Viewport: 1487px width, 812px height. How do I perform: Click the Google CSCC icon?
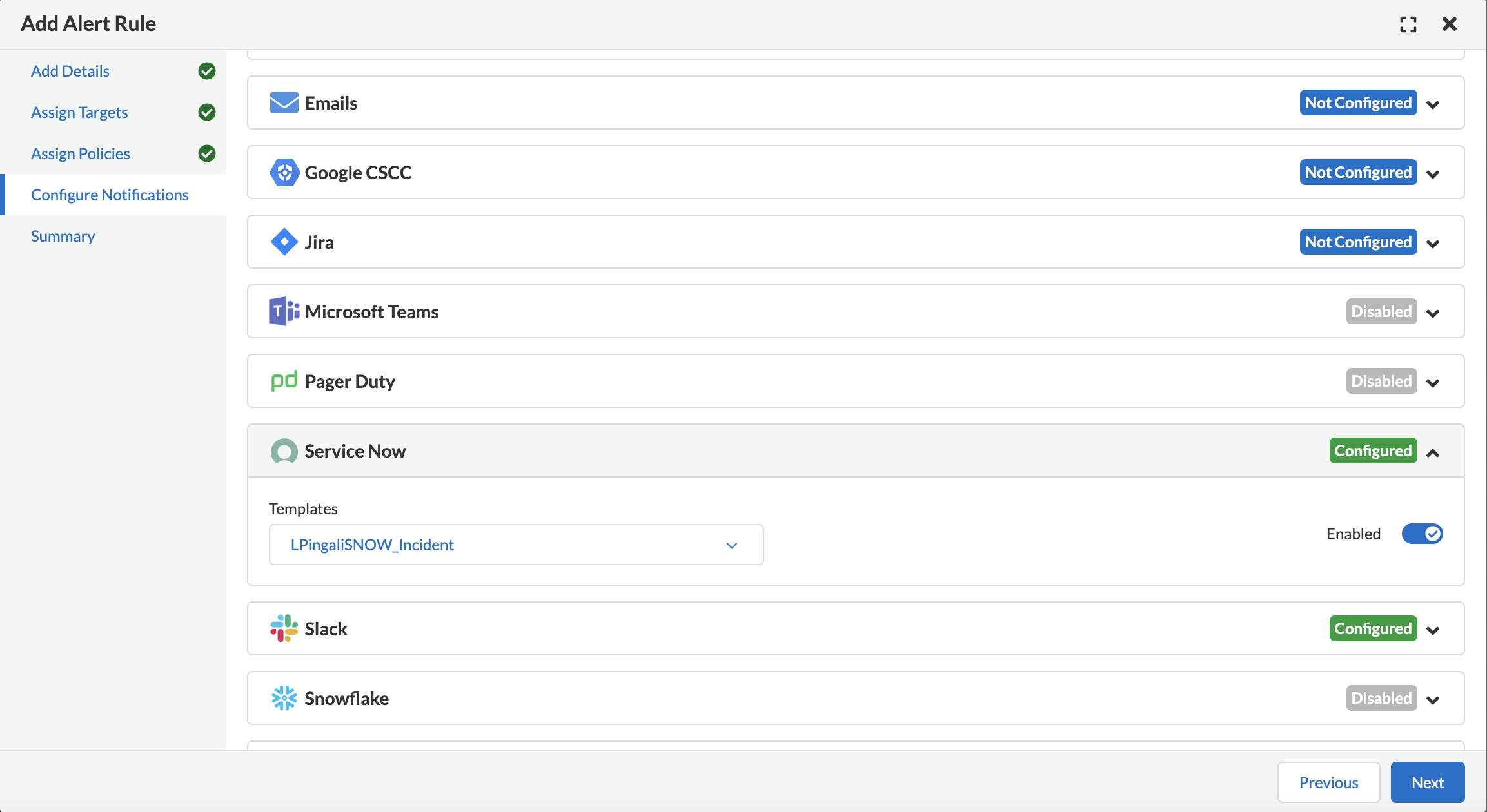[283, 172]
